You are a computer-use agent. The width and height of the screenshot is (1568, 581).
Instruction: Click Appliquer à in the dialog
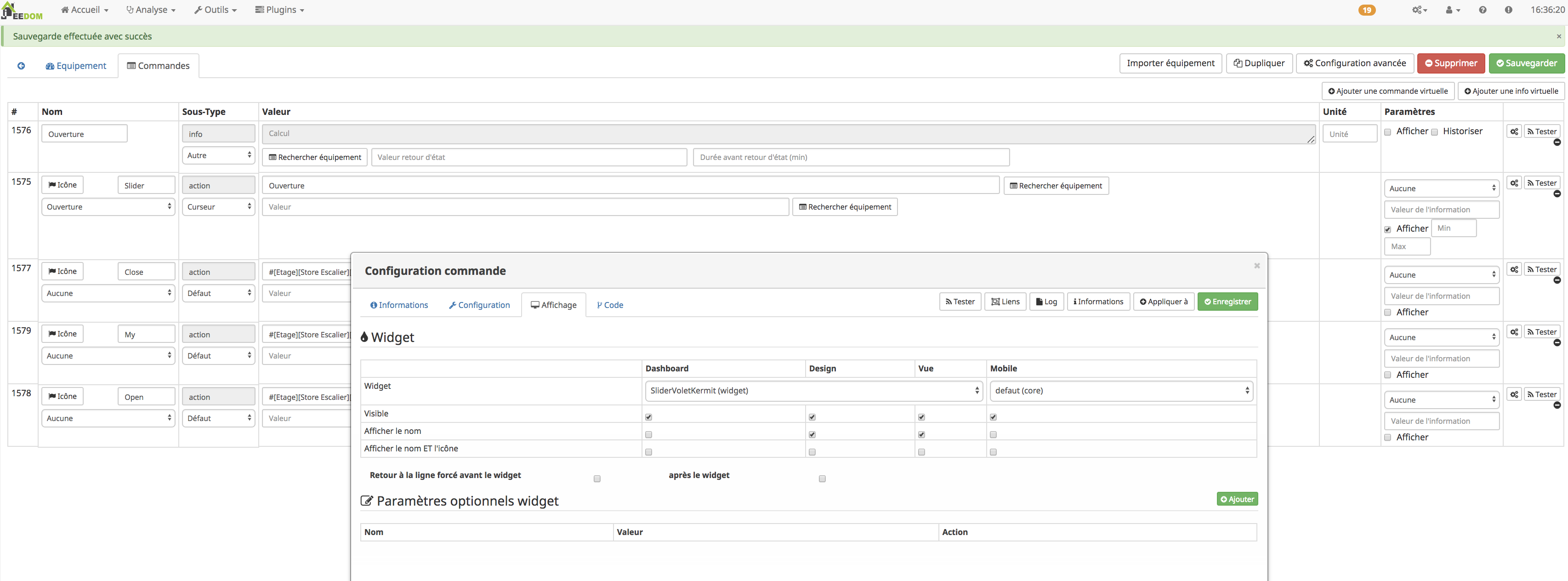coord(1163,302)
